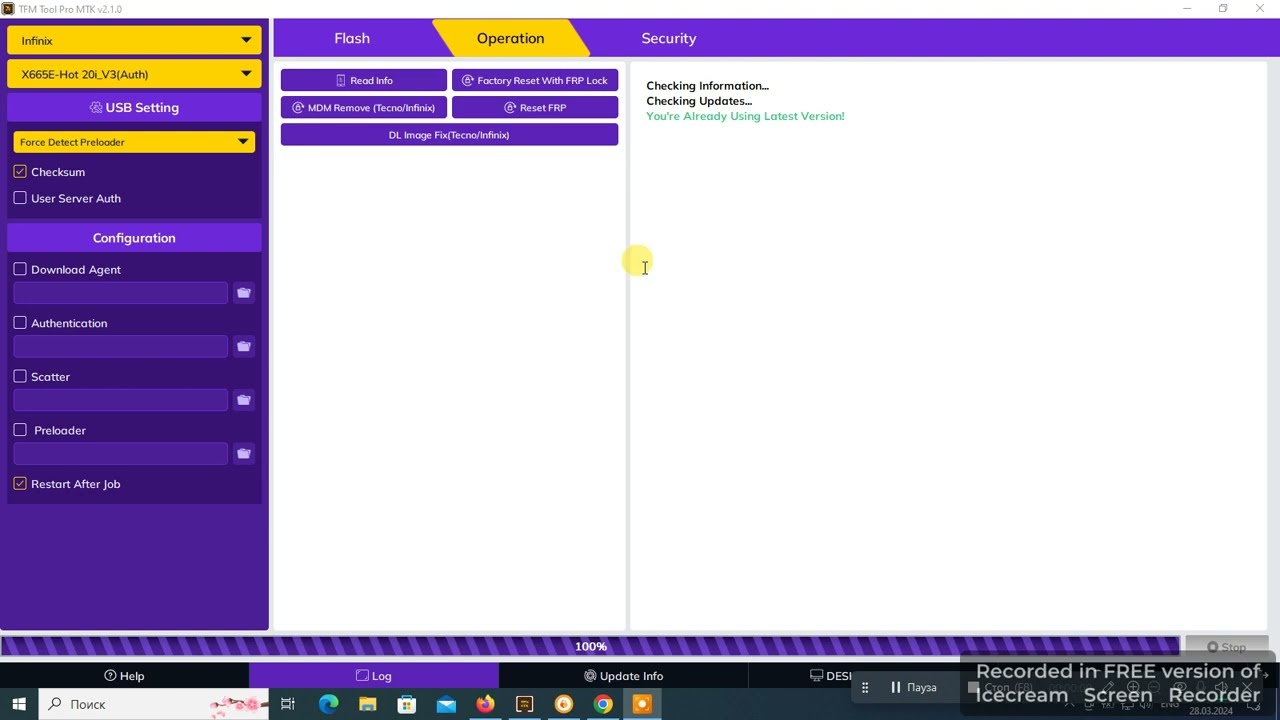
Task: Open the Help tab at bottom
Action: coord(125,676)
